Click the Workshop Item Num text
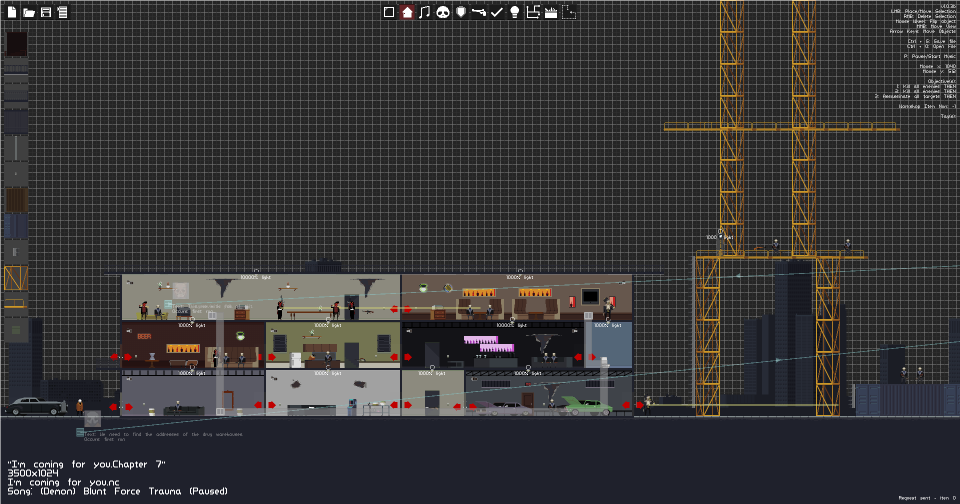The image size is (960, 504). 927,107
